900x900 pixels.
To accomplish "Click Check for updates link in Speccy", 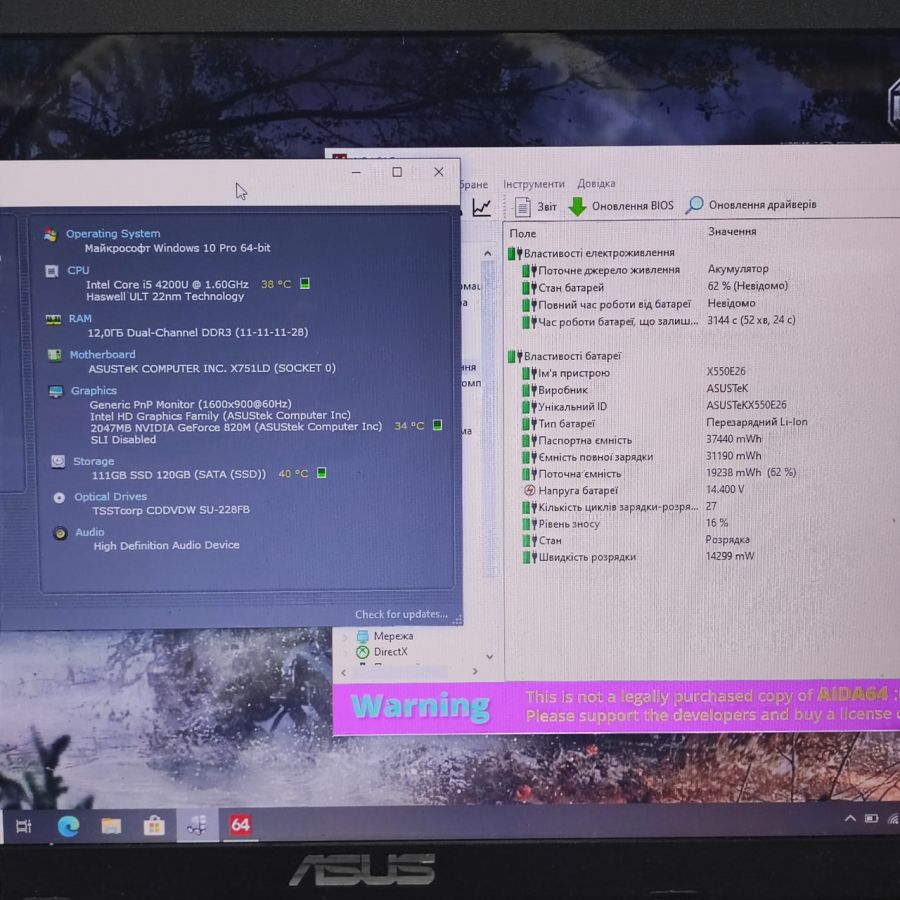I will [x=401, y=615].
